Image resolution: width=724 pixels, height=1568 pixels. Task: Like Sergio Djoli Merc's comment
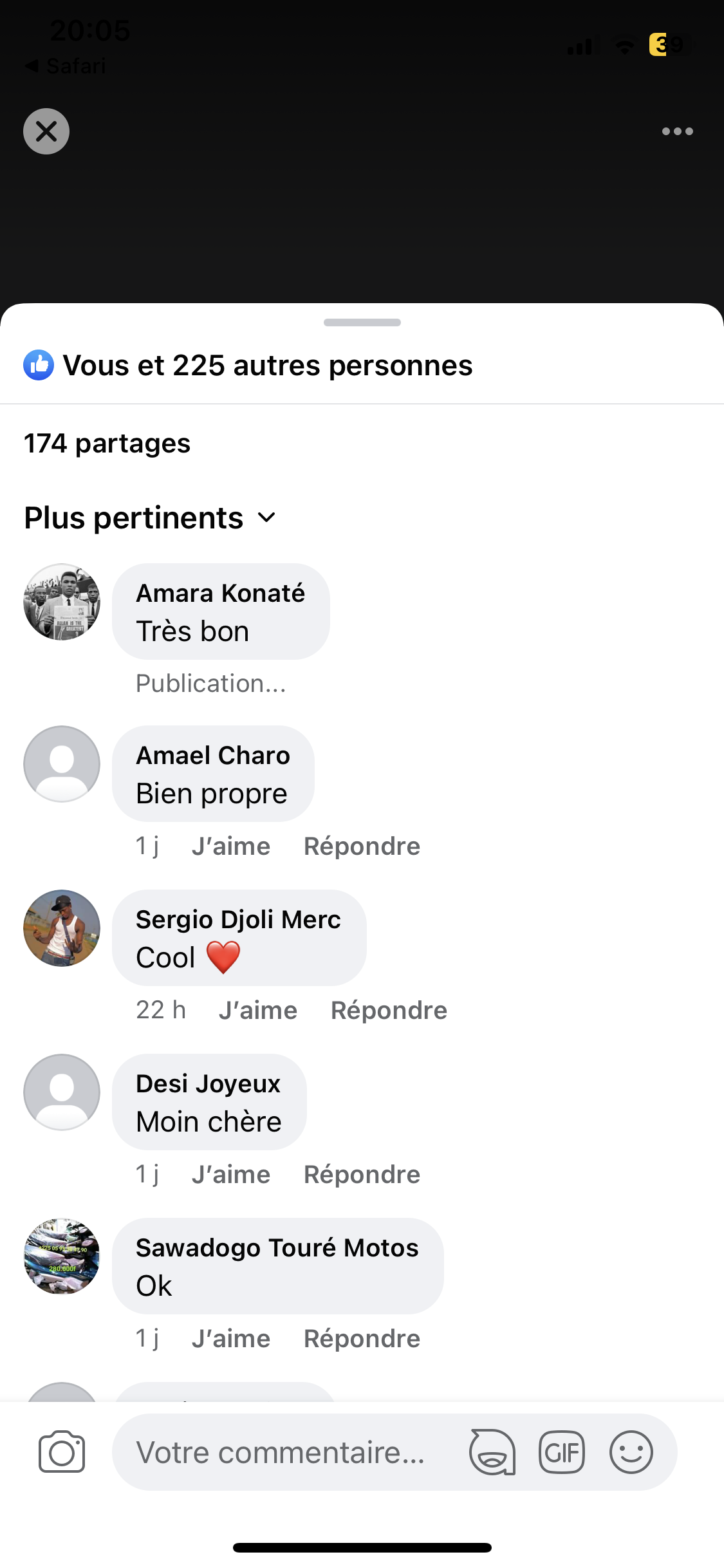[x=258, y=1011]
